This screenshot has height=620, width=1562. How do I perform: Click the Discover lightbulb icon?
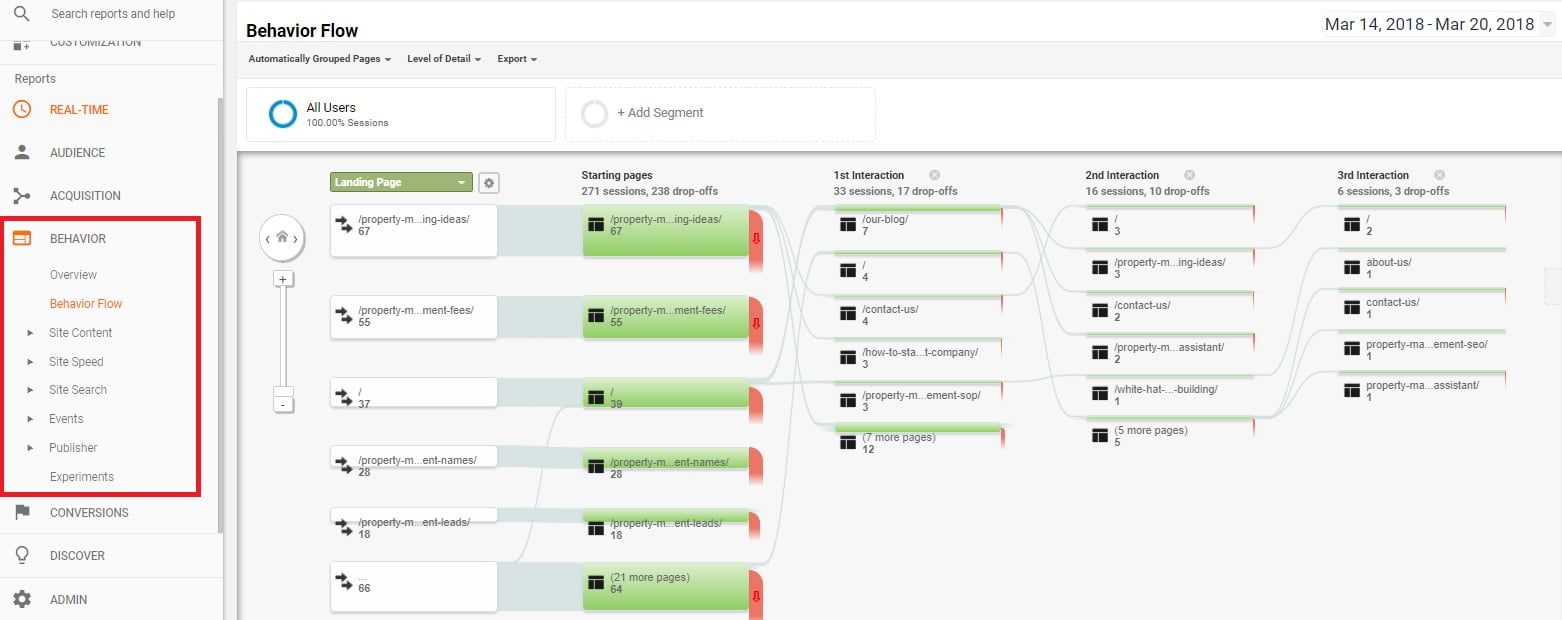click(21, 556)
